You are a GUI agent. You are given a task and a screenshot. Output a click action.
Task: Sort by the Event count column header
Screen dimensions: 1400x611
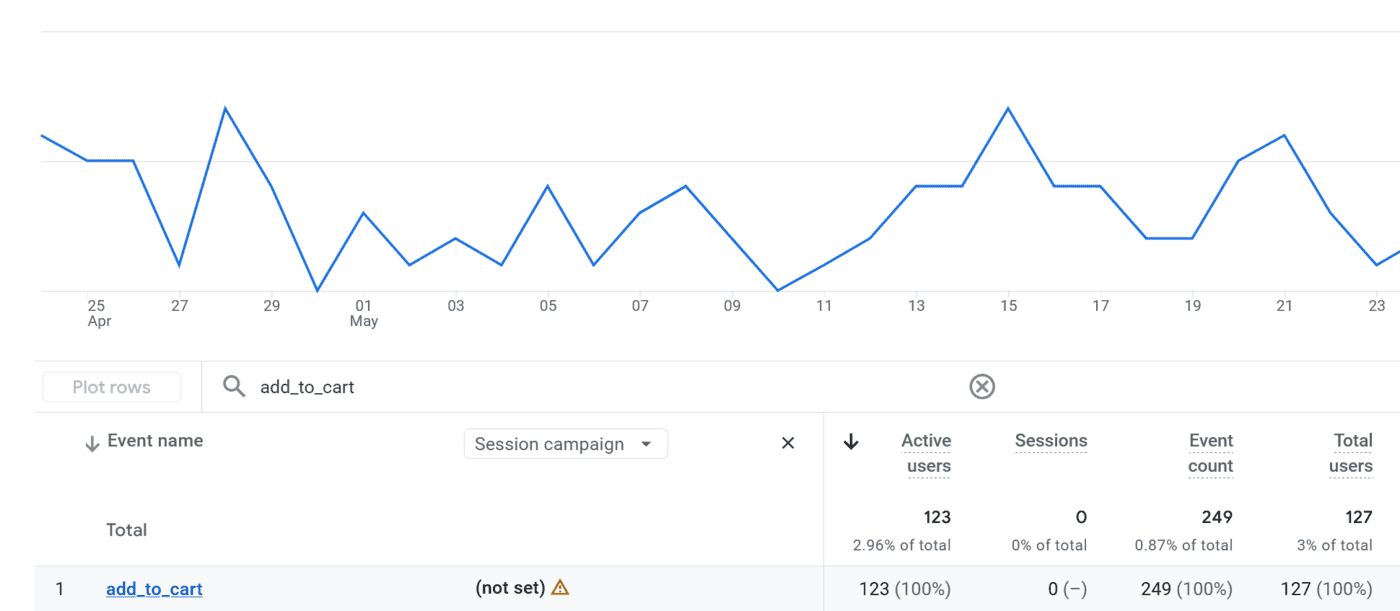1211,453
